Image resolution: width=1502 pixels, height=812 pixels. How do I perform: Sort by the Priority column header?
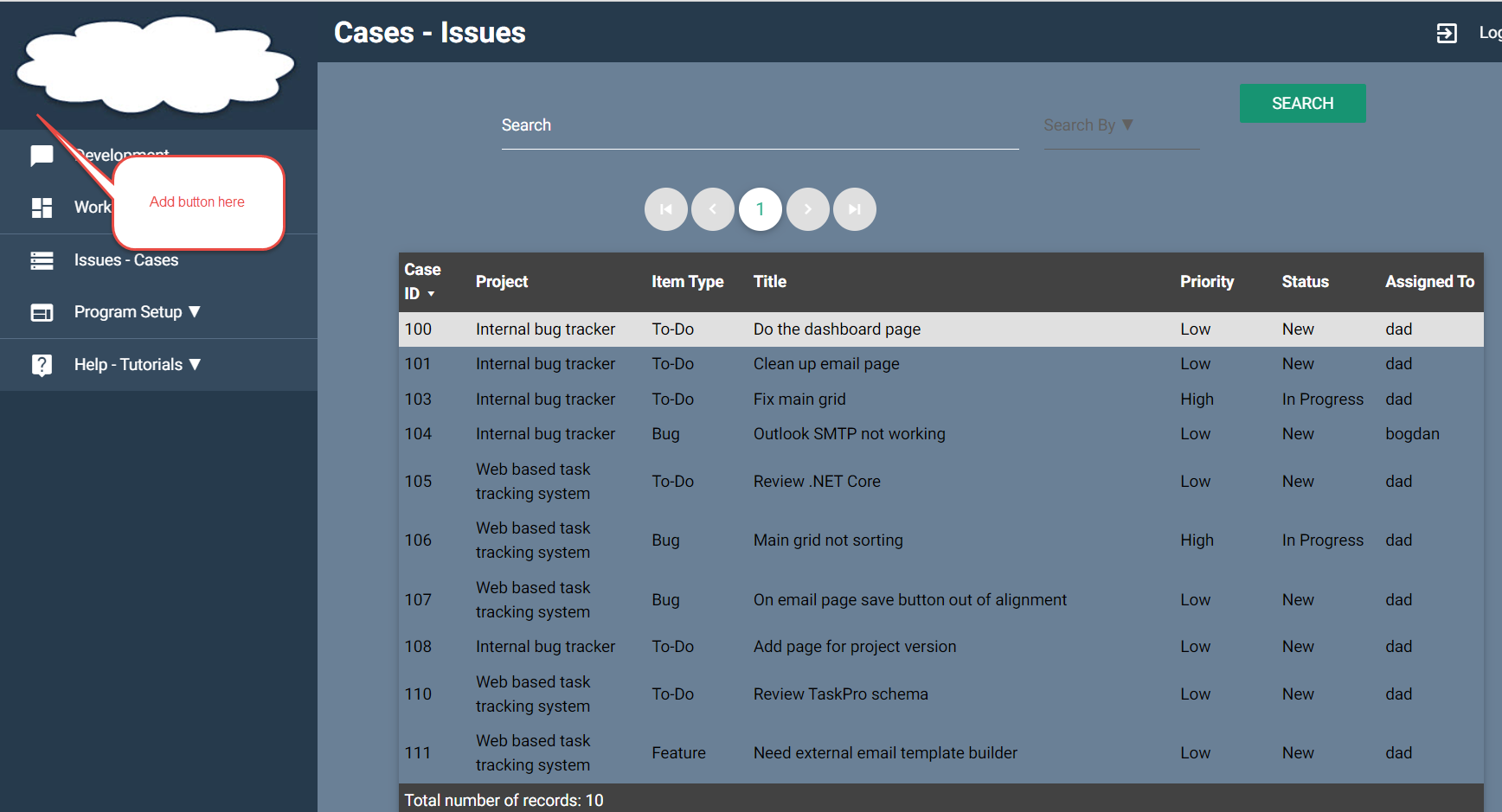point(1207,282)
